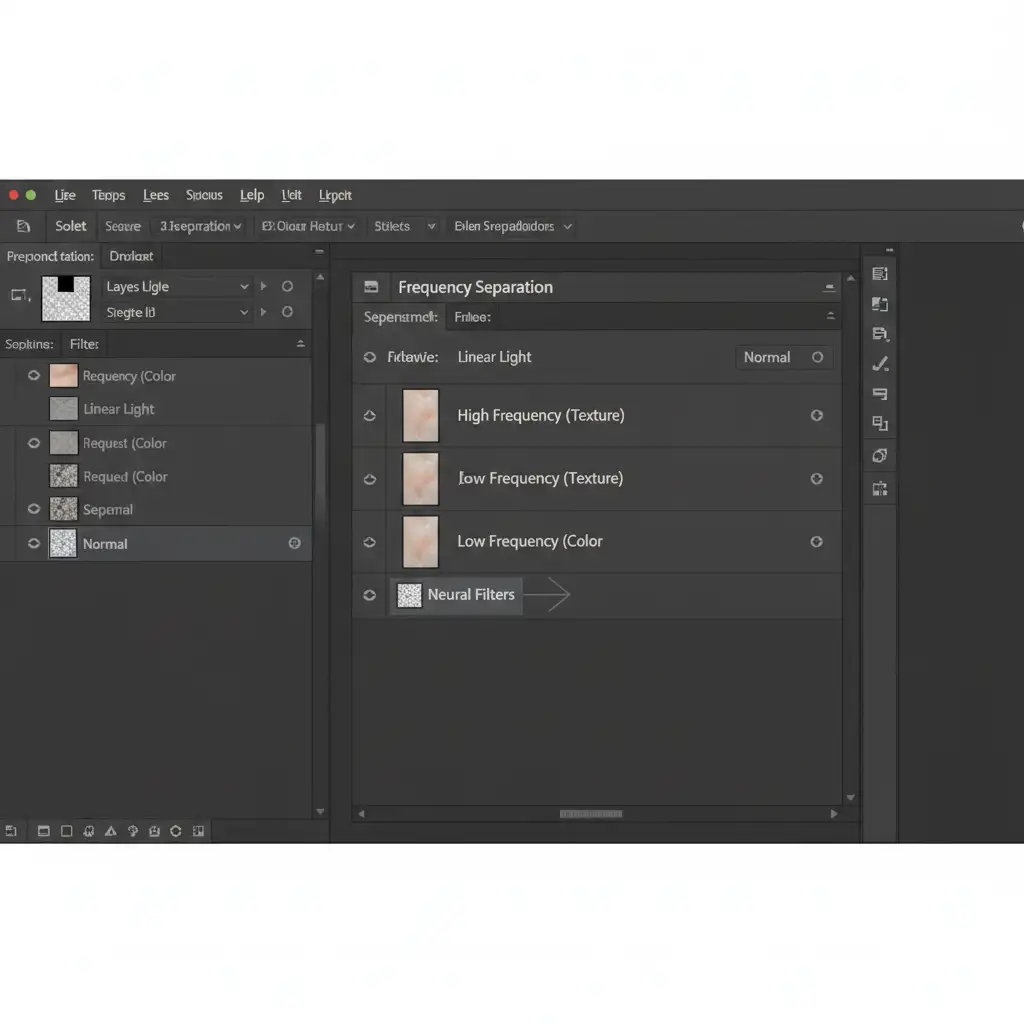Click the horizontal scrollbar under the Frequency Separation panel
The image size is (1024, 1024).
pyautogui.click(x=591, y=814)
